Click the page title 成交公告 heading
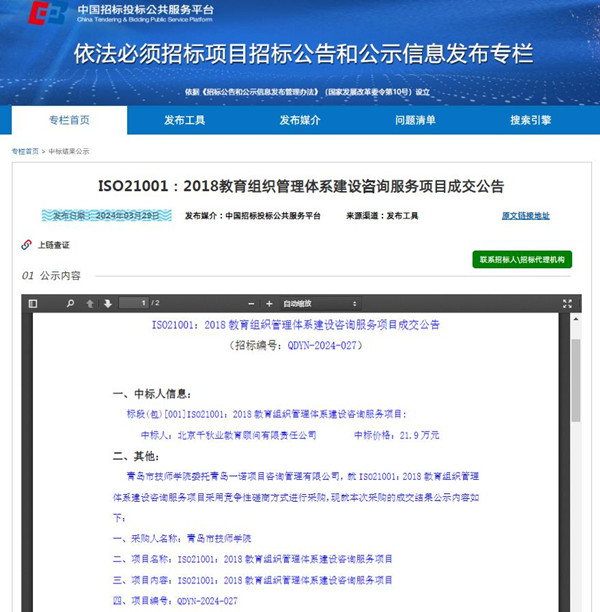This screenshot has height=612, width=600. tap(301, 186)
